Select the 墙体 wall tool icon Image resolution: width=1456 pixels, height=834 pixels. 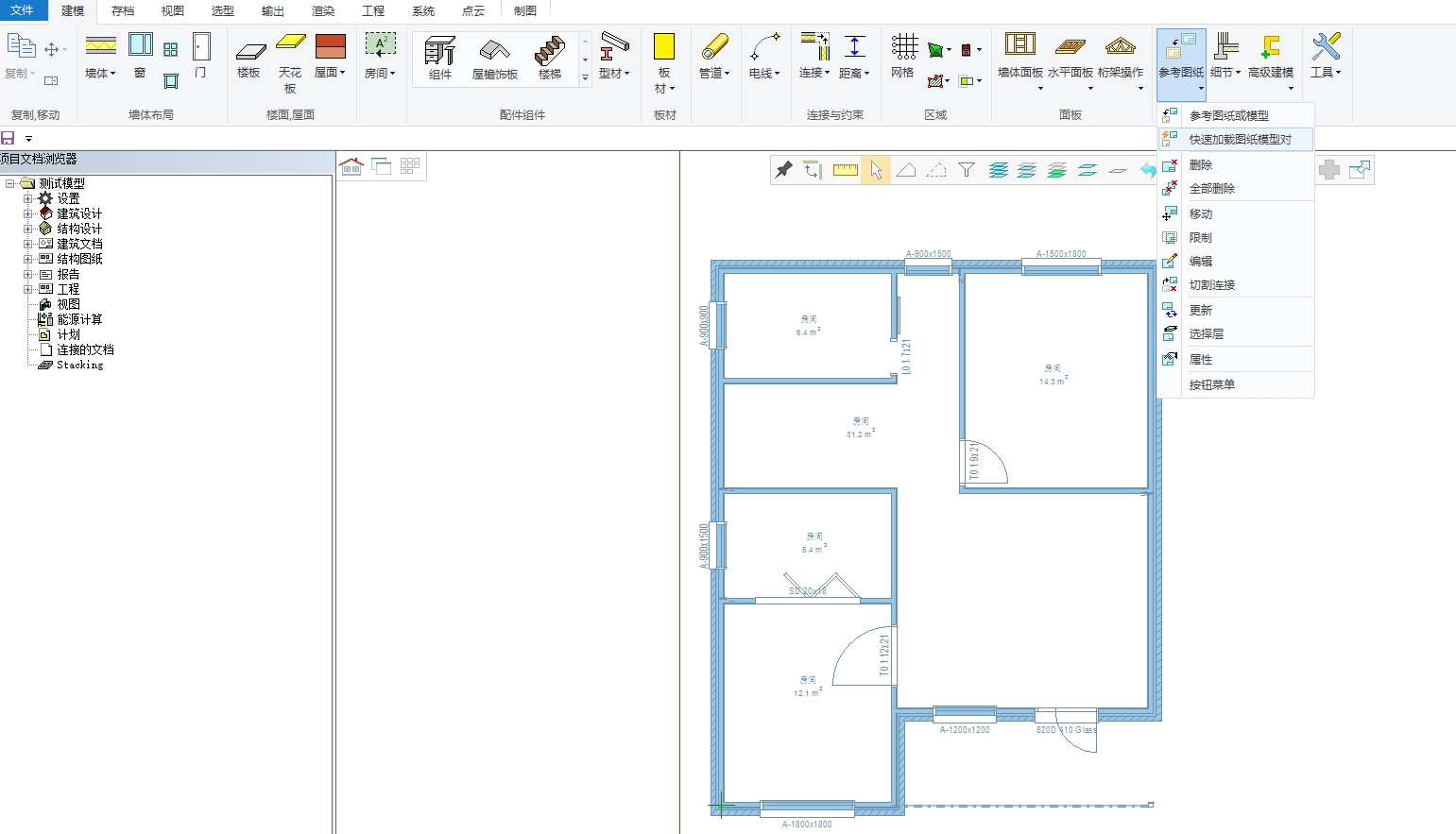click(x=100, y=45)
